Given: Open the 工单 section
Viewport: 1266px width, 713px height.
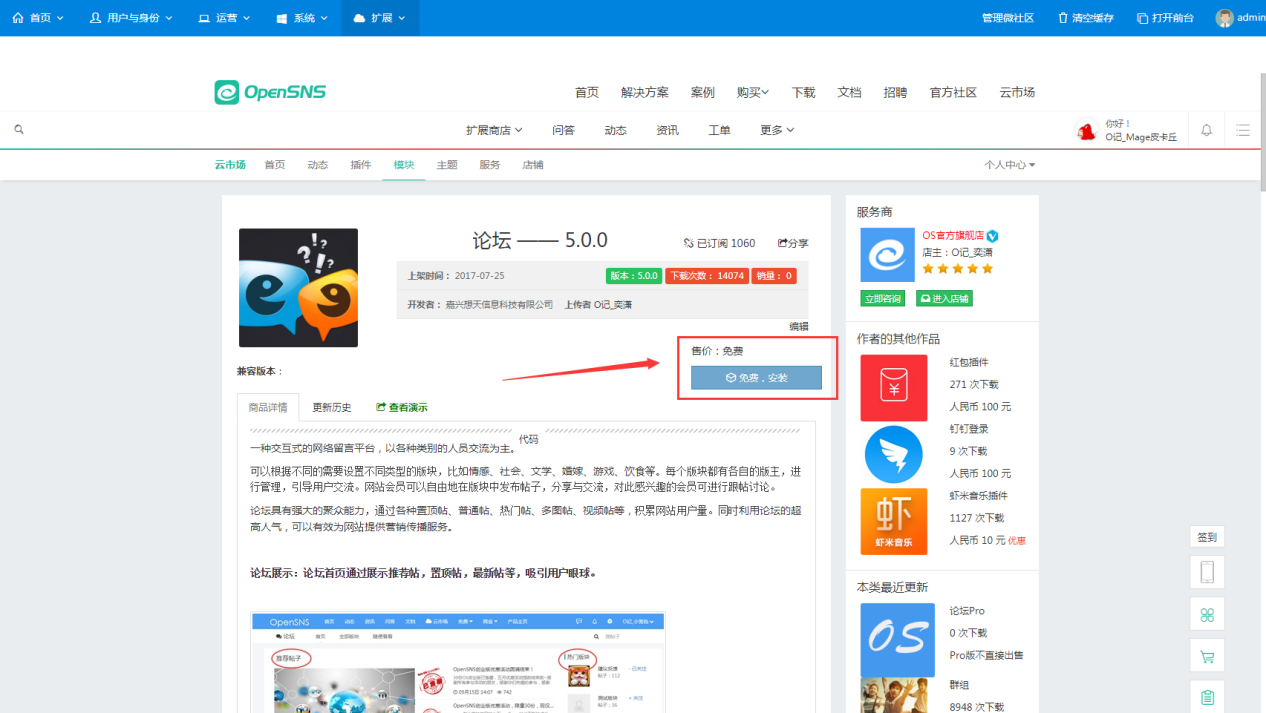Looking at the screenshot, I should pyautogui.click(x=719, y=130).
